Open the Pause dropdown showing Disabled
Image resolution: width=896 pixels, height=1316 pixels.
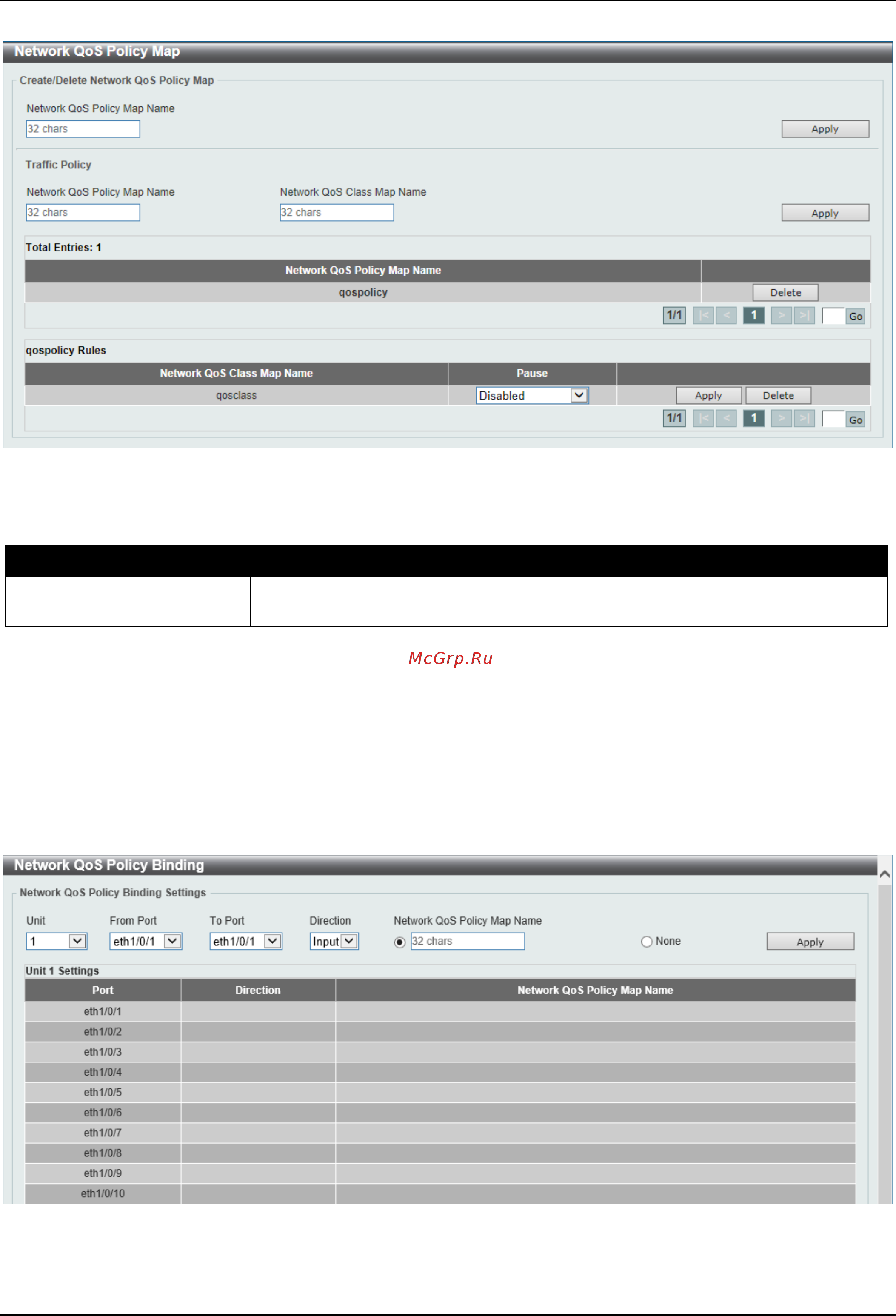532,396
